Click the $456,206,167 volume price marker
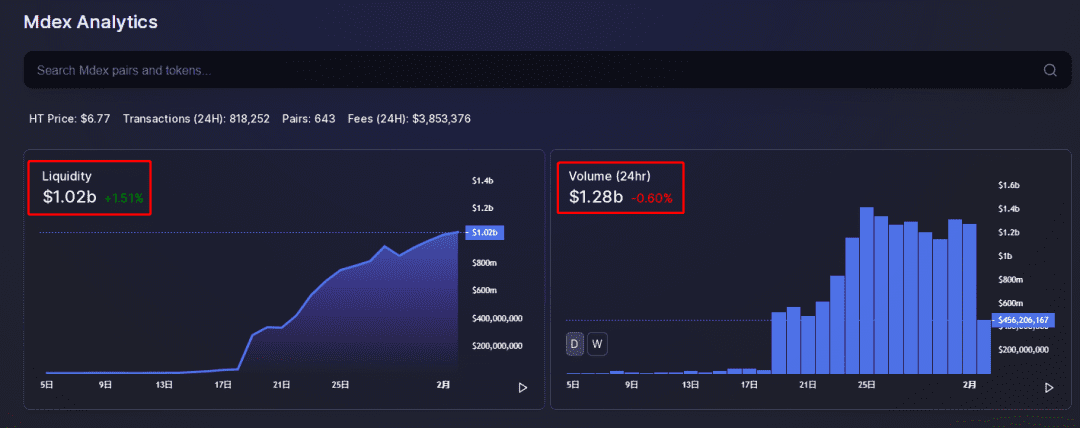The height and width of the screenshot is (428, 1080). click(1023, 320)
